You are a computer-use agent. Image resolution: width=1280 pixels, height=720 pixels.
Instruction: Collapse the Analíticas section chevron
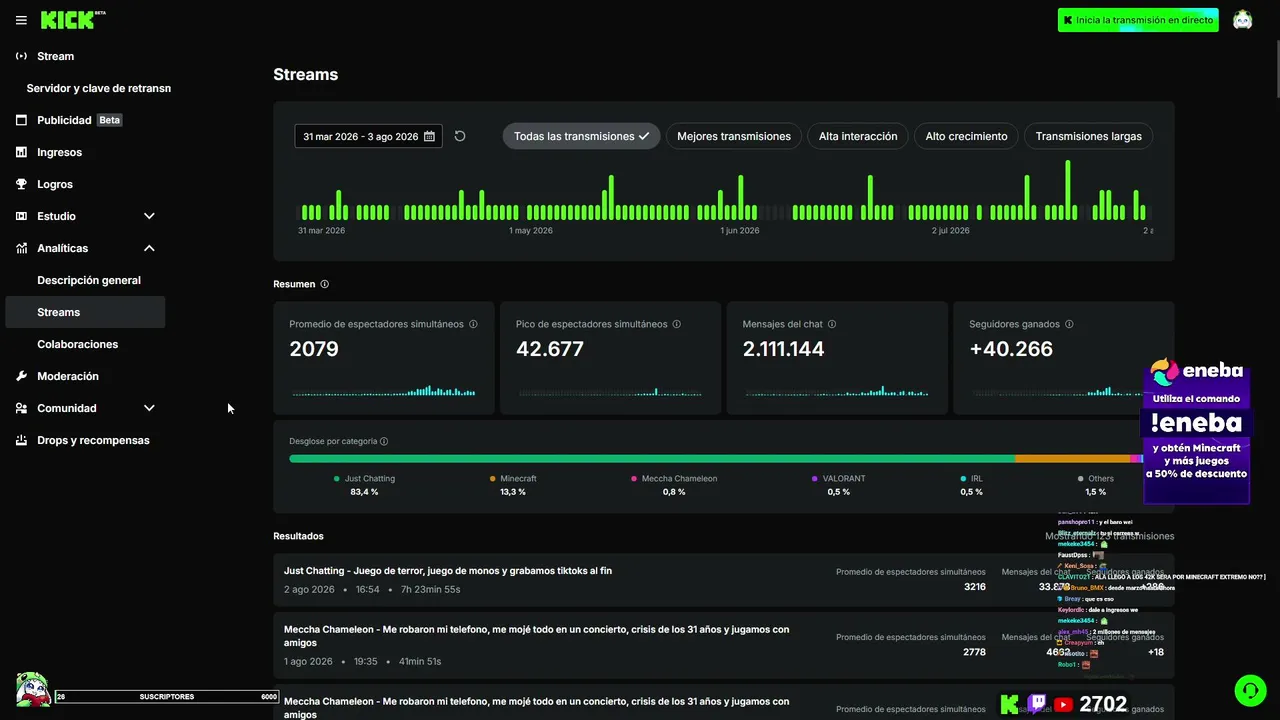coord(149,248)
